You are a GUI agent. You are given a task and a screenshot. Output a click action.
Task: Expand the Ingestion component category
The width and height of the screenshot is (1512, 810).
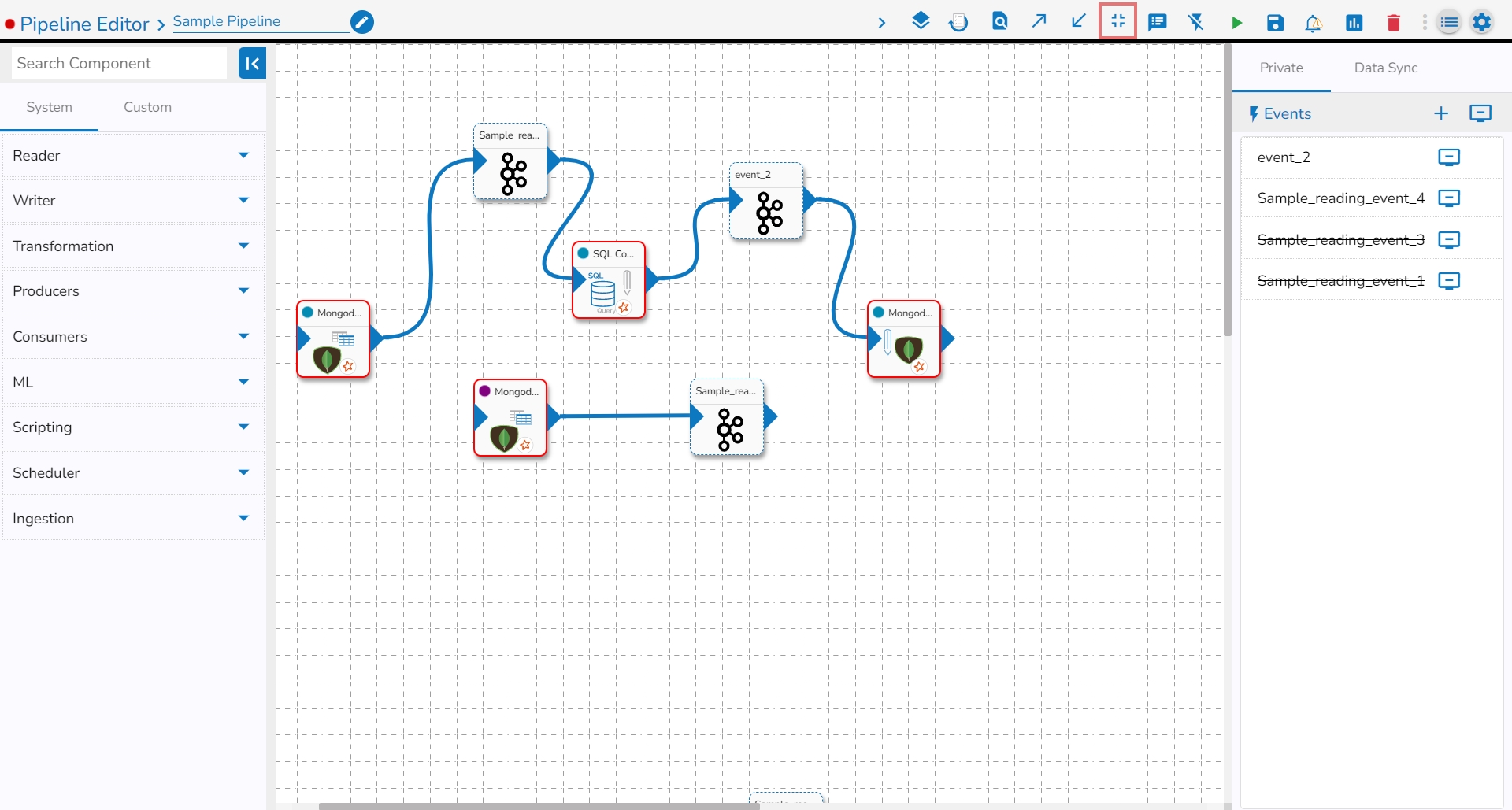[x=132, y=519]
